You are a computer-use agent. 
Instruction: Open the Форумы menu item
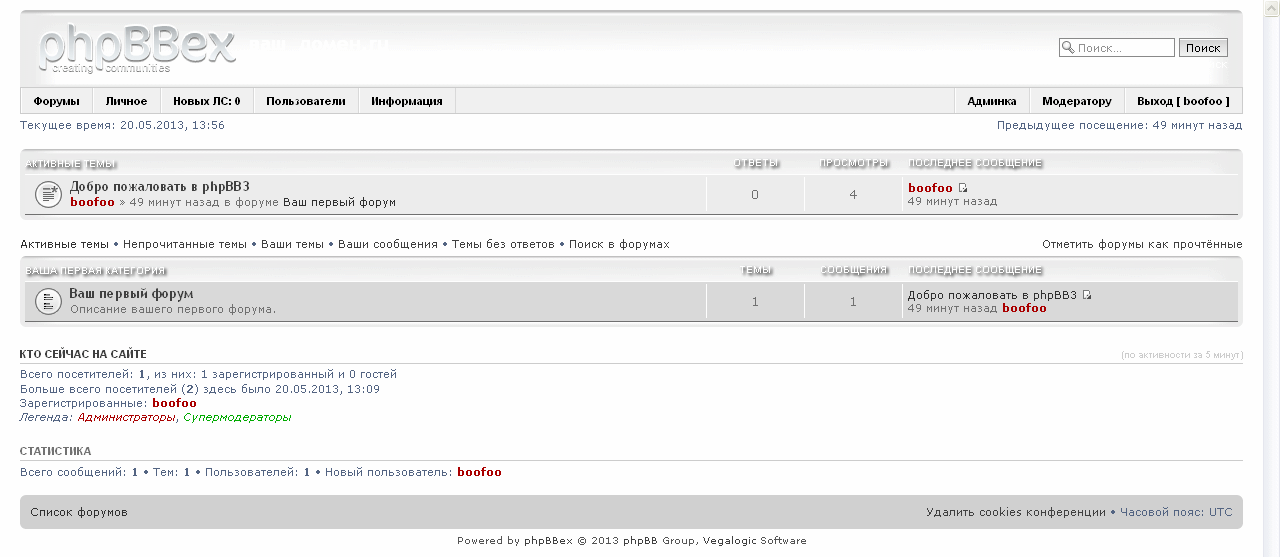coord(56,101)
